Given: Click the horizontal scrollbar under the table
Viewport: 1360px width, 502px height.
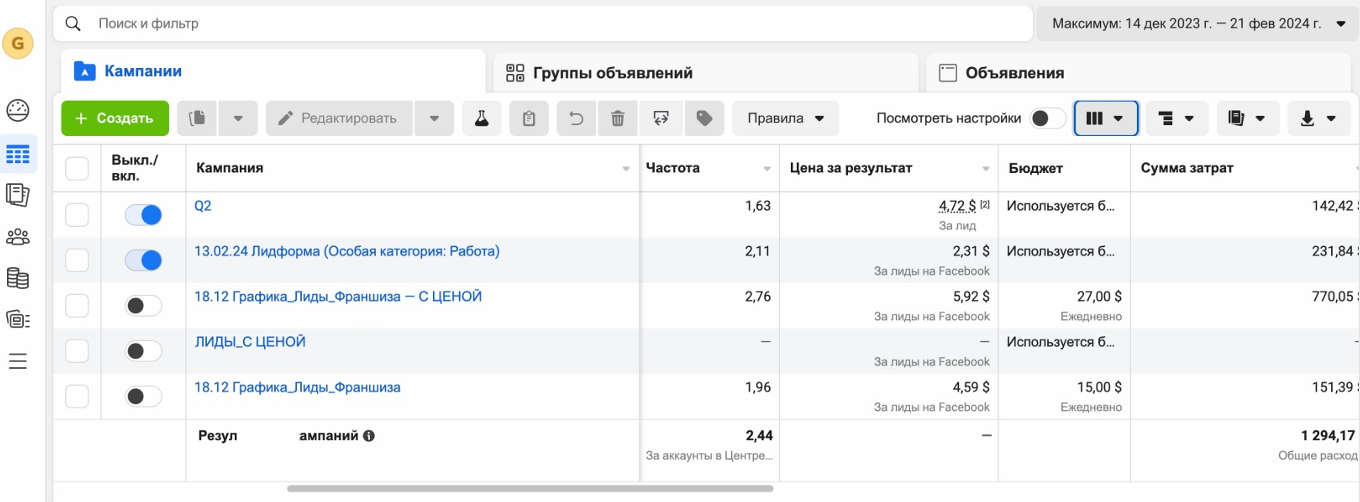Looking at the screenshot, I should [530, 489].
